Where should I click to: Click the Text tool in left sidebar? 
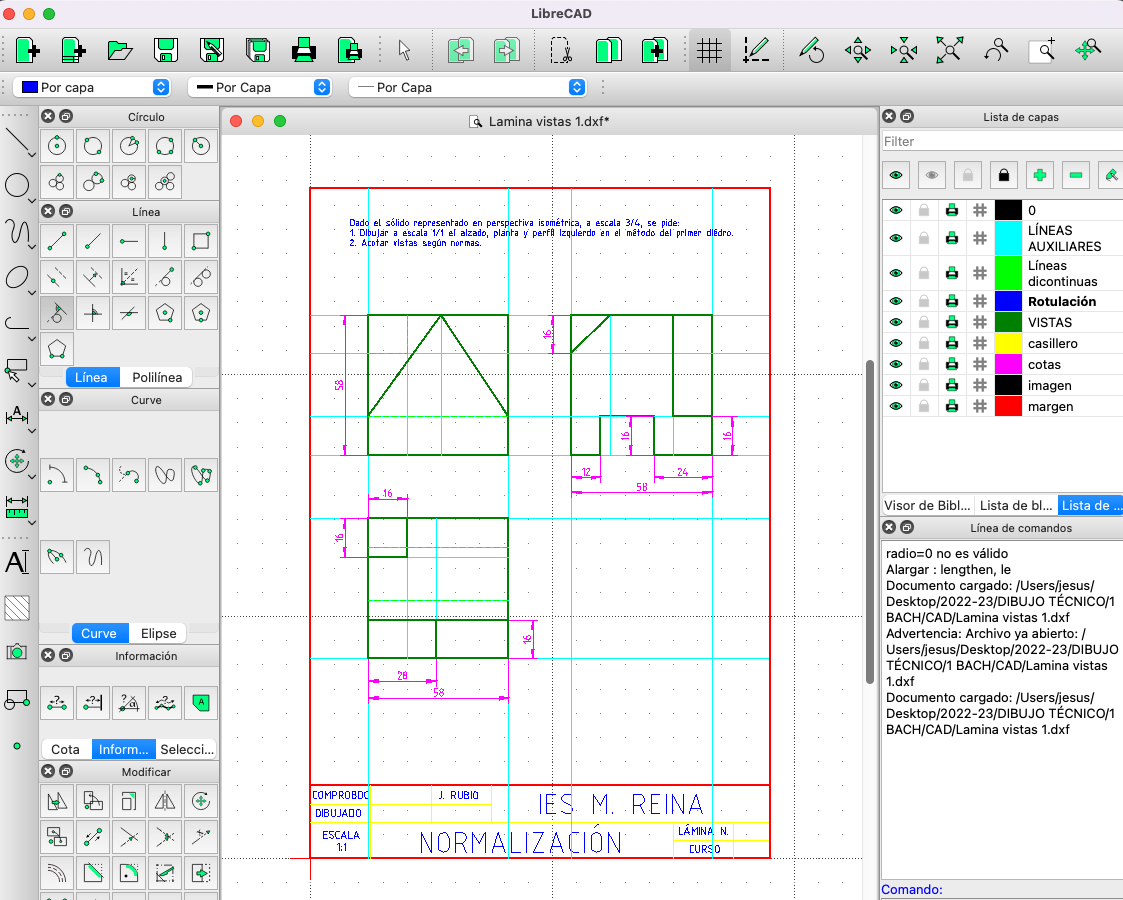pos(16,562)
